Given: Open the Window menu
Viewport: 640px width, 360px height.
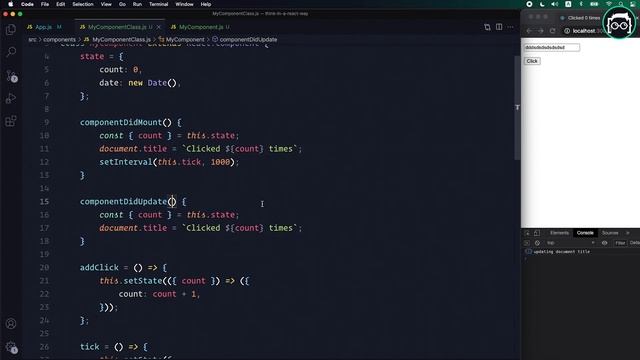Looking at the screenshot, I should pyautogui.click(x=184, y=4).
